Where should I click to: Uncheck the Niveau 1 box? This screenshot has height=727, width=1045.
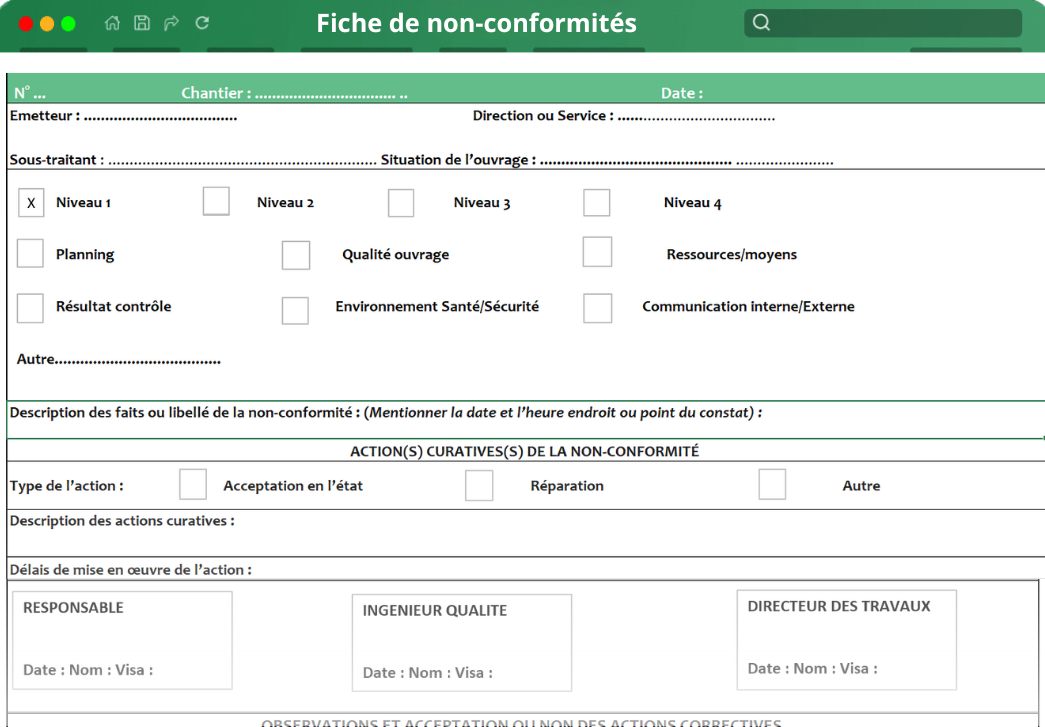click(31, 202)
